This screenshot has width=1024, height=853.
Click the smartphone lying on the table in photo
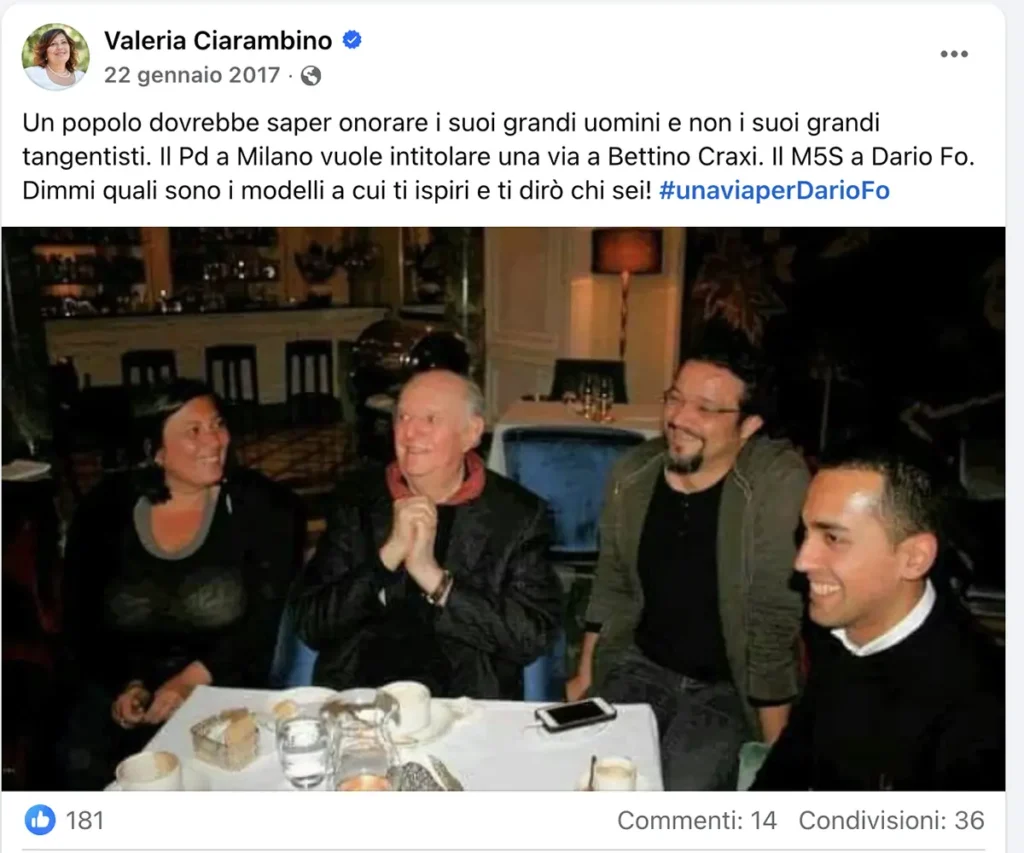pyautogui.click(x=575, y=714)
